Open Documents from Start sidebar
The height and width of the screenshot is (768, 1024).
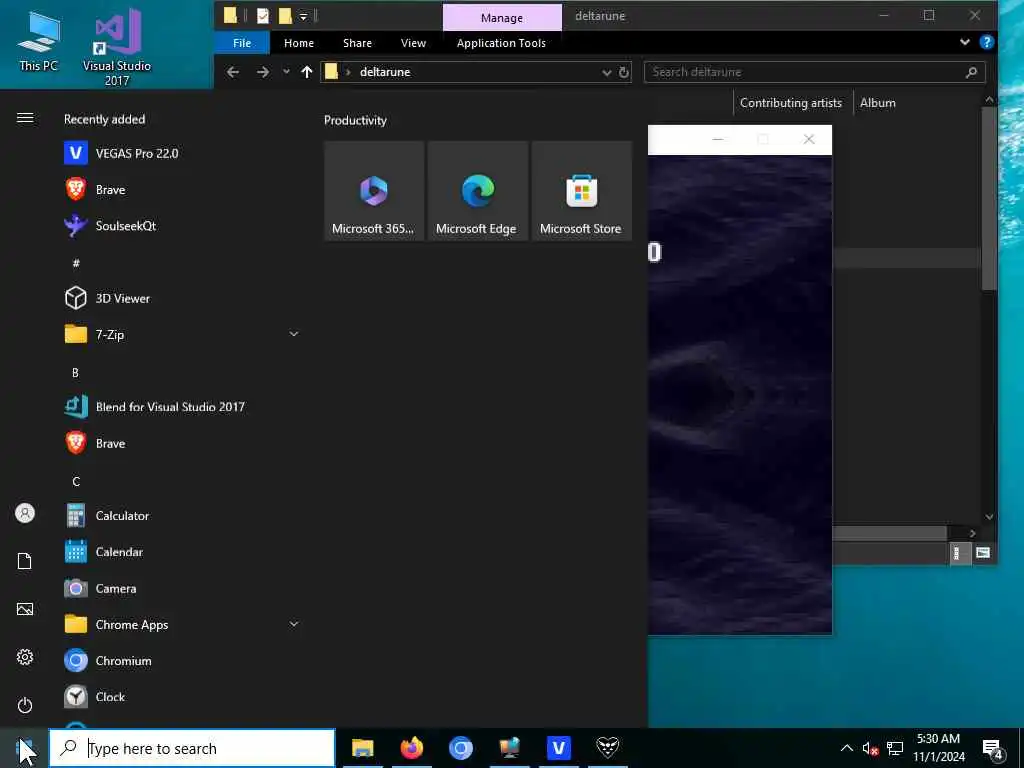pos(25,561)
